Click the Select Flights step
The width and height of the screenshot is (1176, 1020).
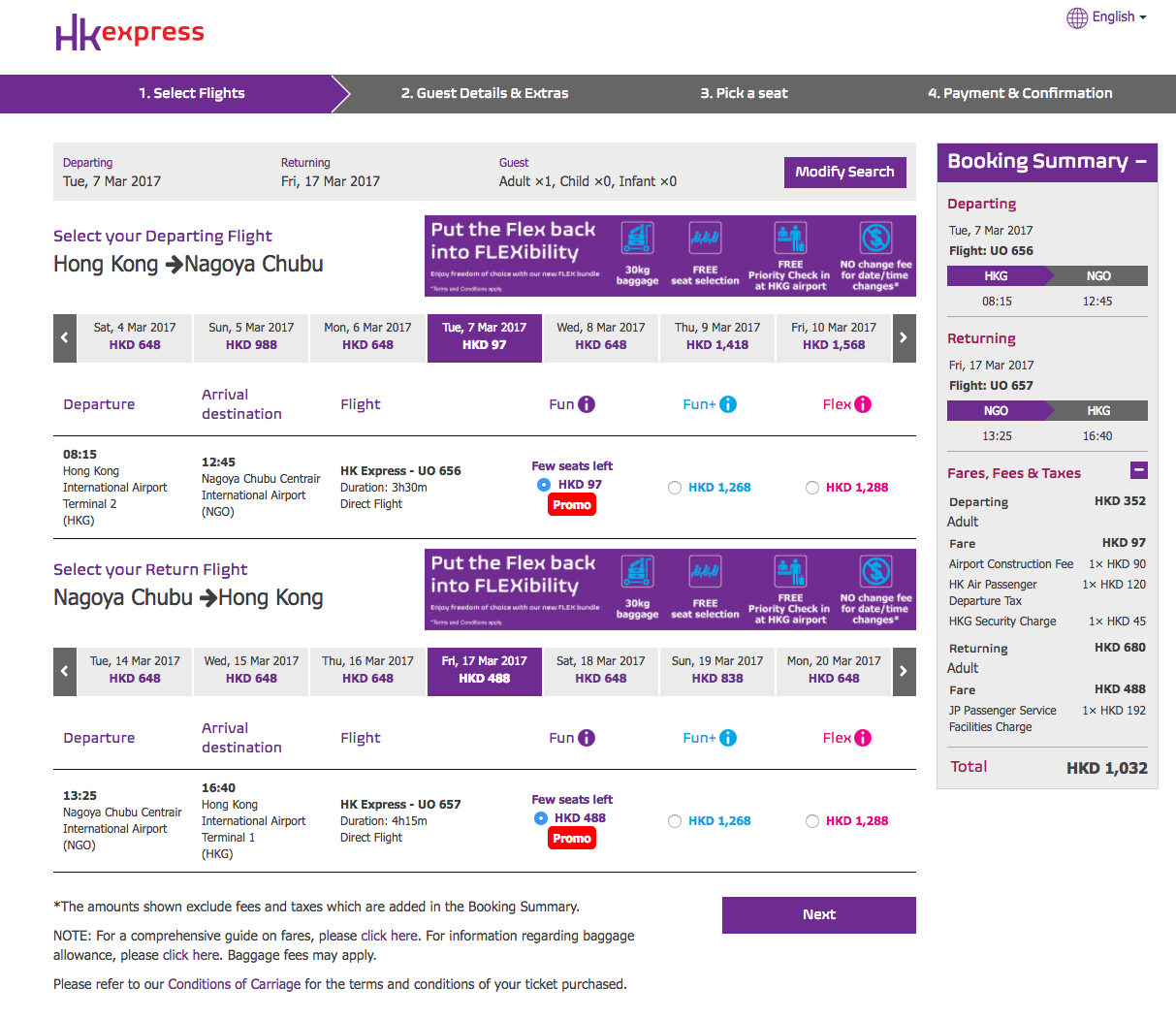click(x=191, y=93)
